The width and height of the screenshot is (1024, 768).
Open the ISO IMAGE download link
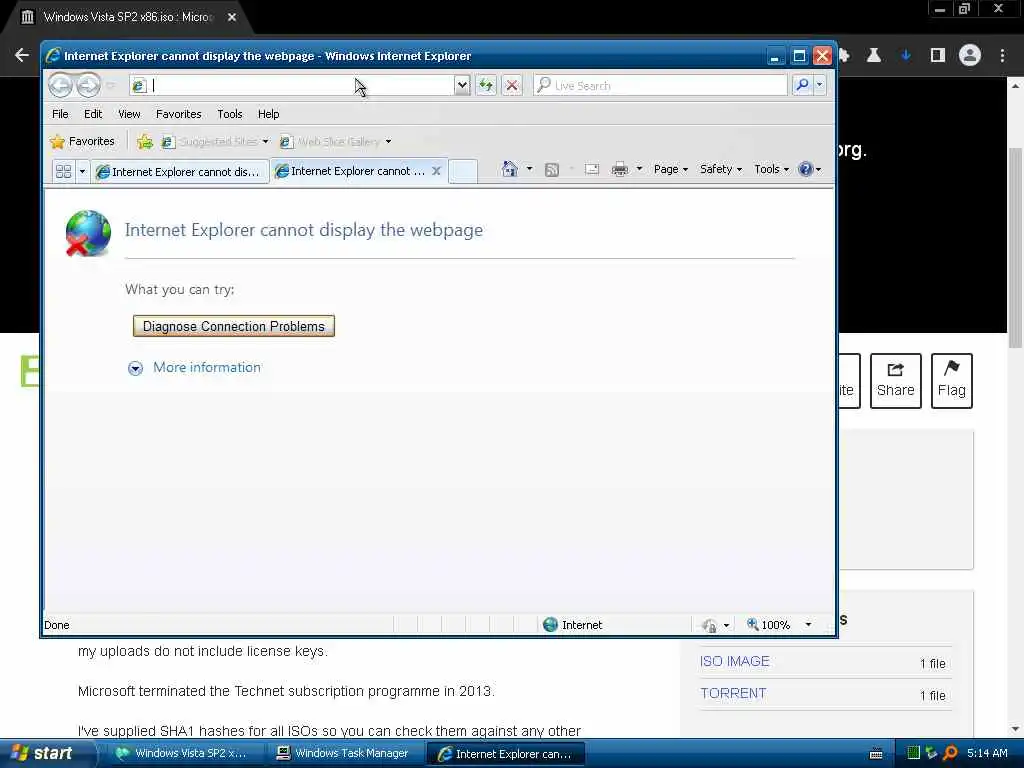point(735,662)
